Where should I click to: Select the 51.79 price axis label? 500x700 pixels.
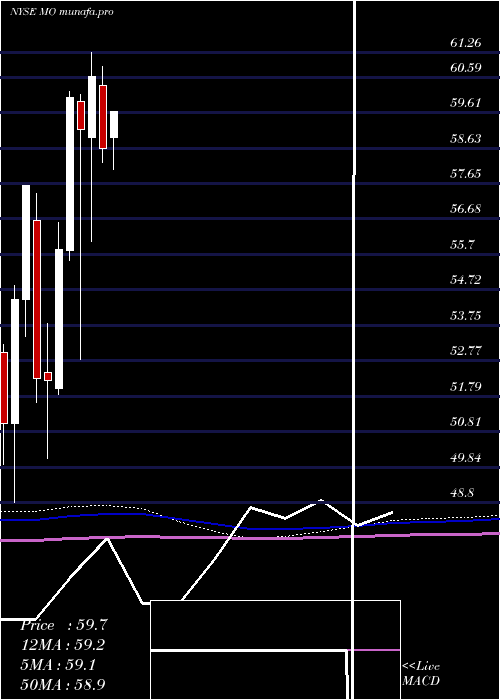pyautogui.click(x=466, y=386)
